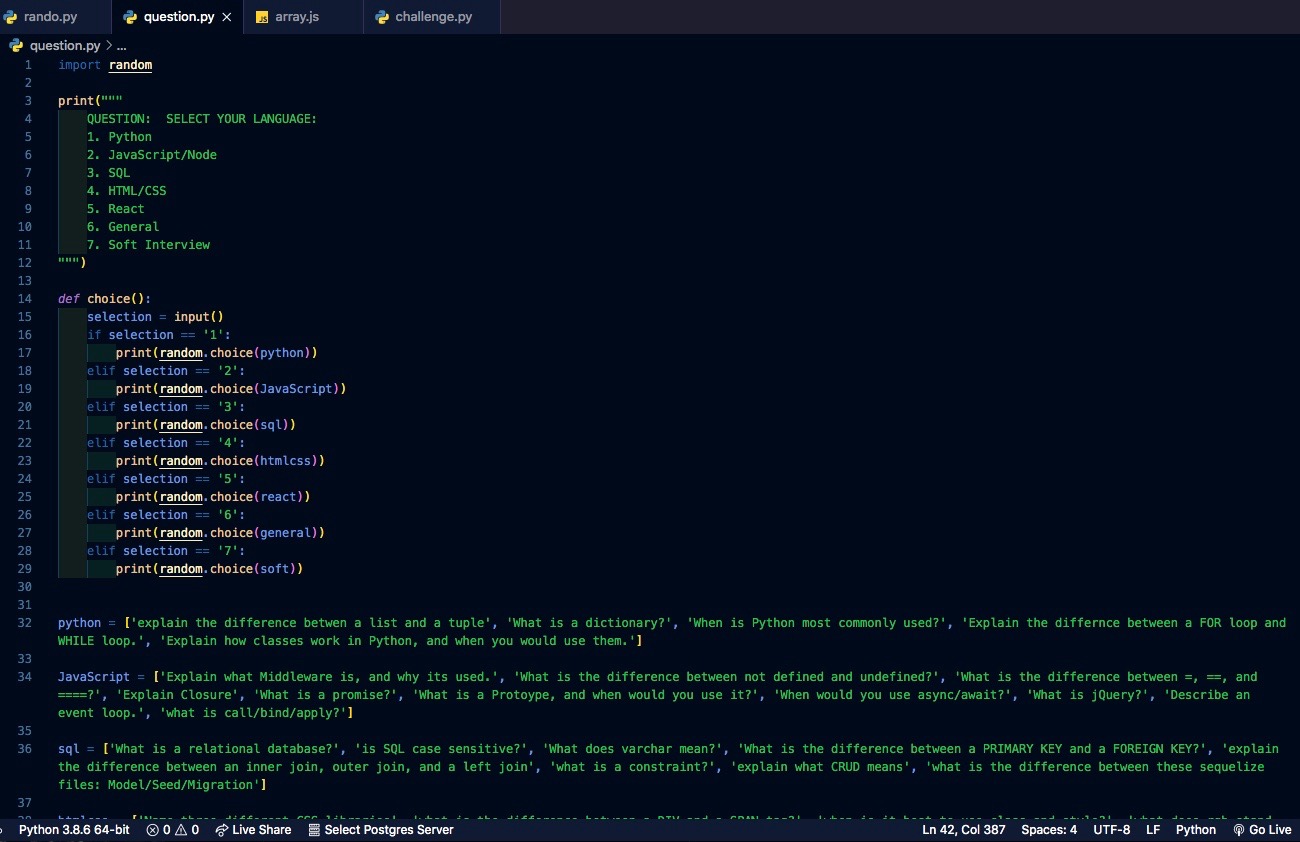Select the question.py tab
This screenshot has width=1300, height=842.
[x=178, y=17]
